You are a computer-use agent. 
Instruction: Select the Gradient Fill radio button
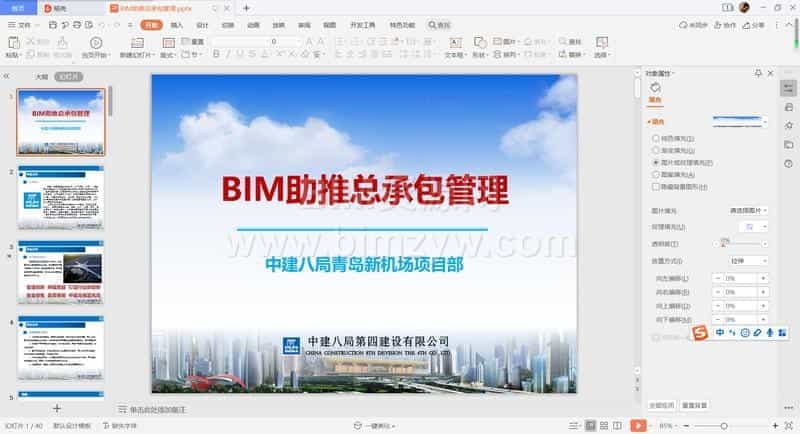pos(656,150)
